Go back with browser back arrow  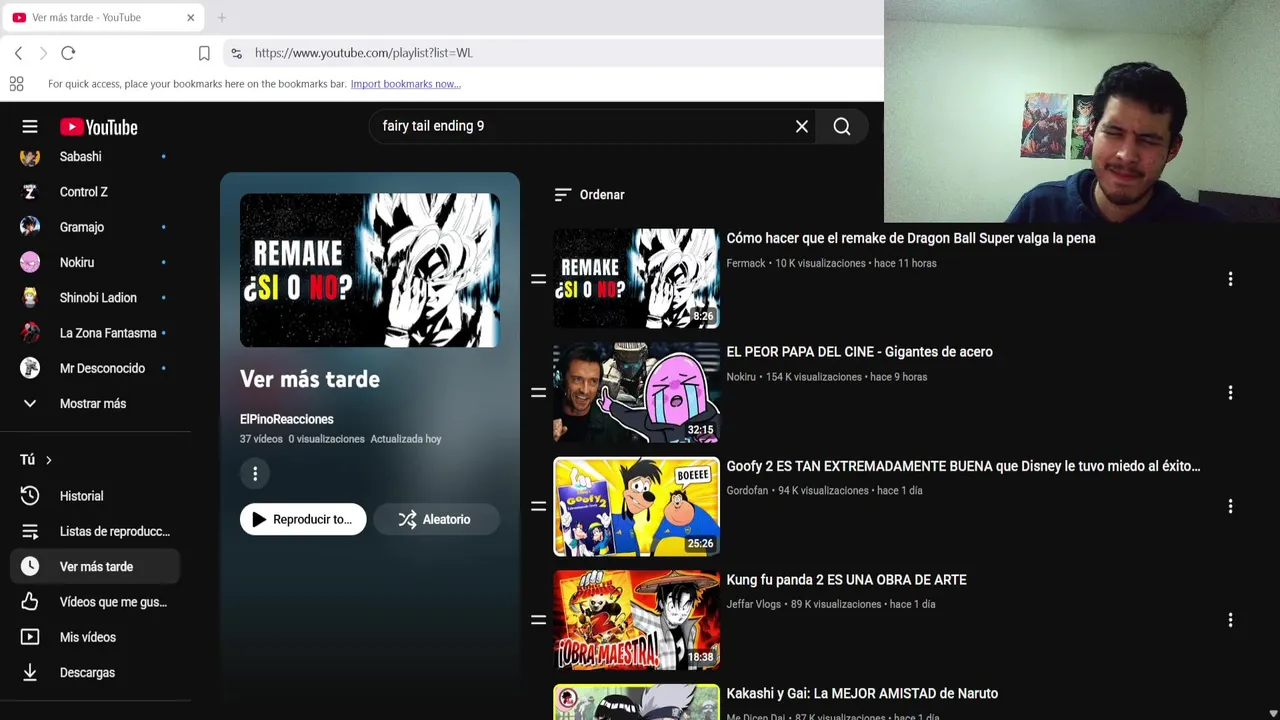tap(18, 53)
